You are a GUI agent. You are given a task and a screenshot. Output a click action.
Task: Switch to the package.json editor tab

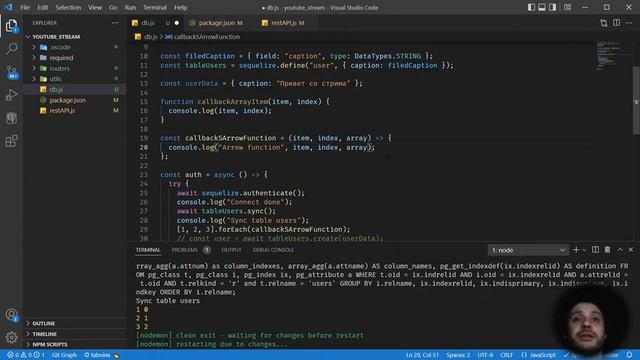pos(216,23)
